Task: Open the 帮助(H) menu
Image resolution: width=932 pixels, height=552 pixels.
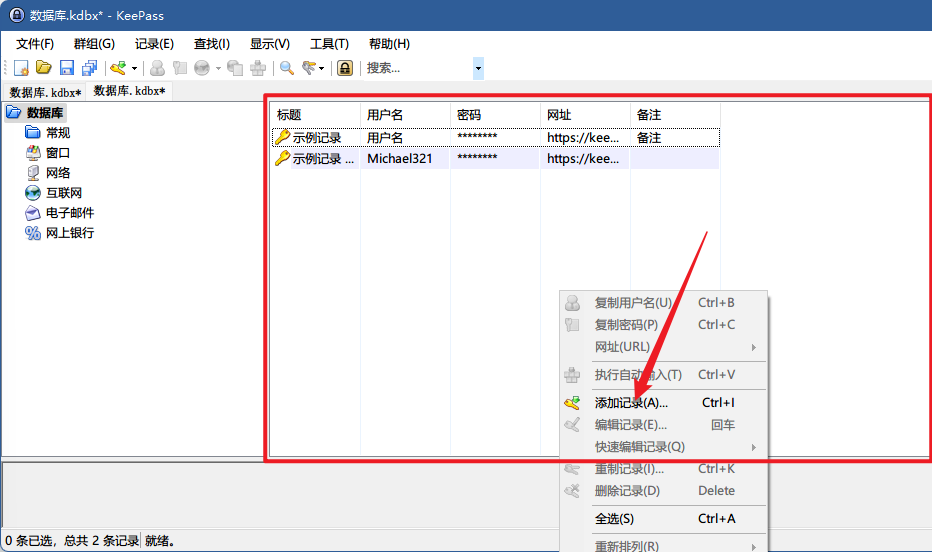Action: (x=389, y=44)
